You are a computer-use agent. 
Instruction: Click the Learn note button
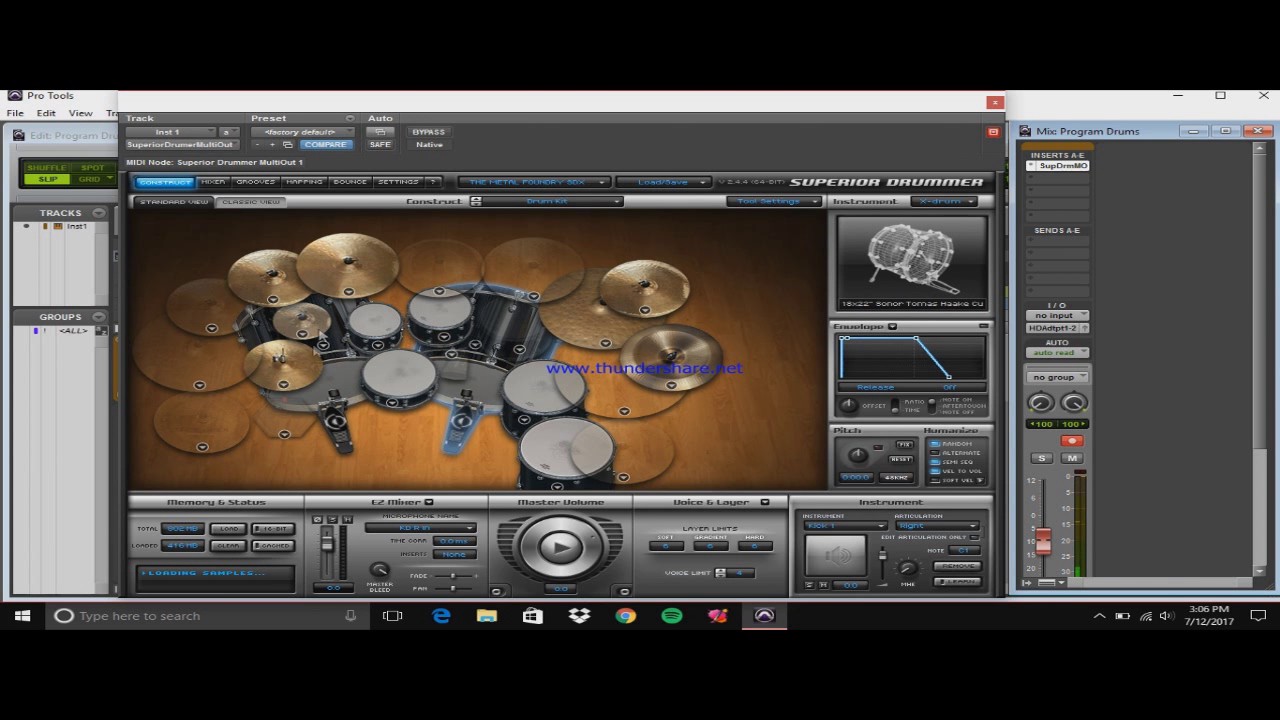pyautogui.click(x=958, y=581)
